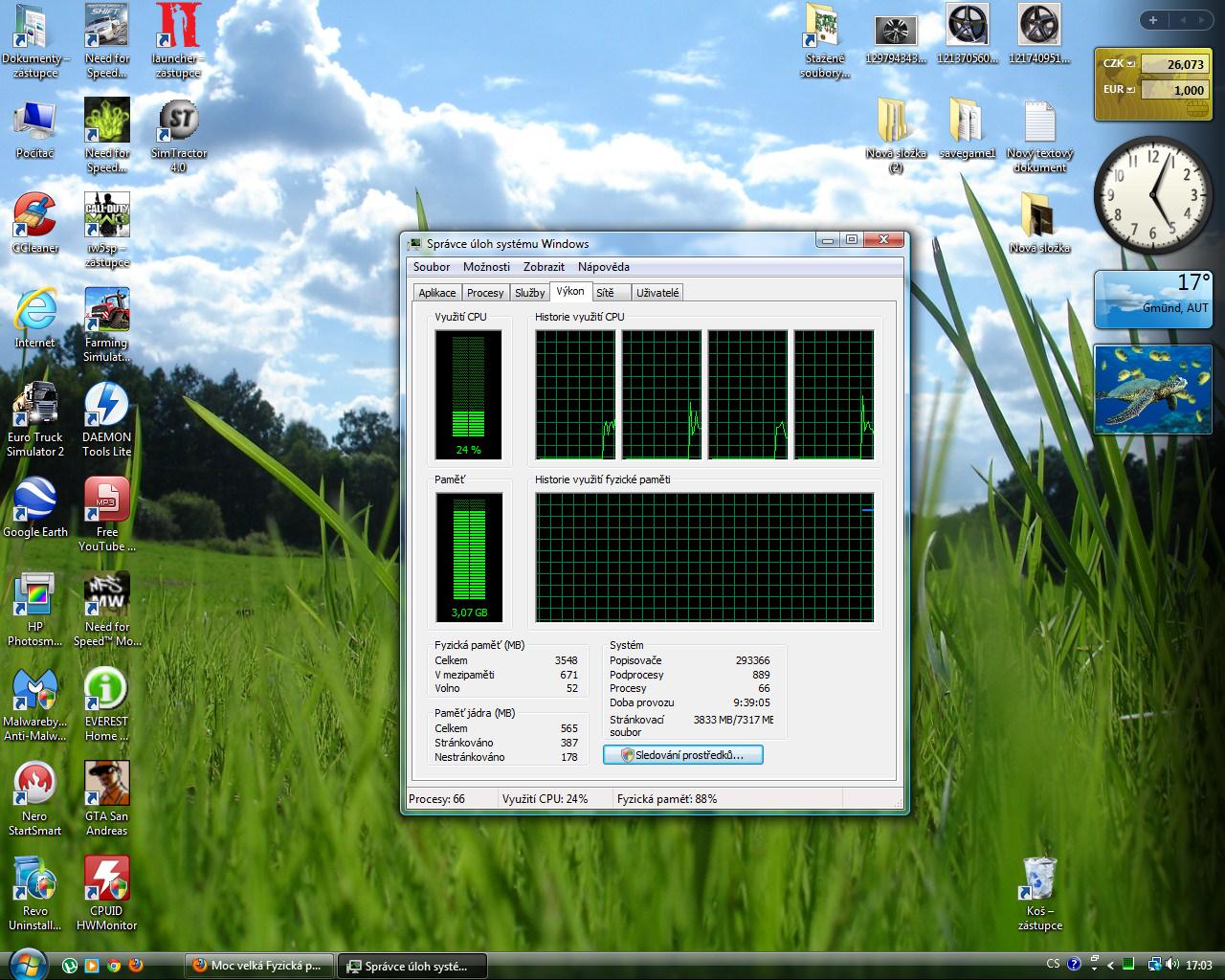1225x980 pixels.
Task: Click the volume speaker tray icon
Action: 1172,965
